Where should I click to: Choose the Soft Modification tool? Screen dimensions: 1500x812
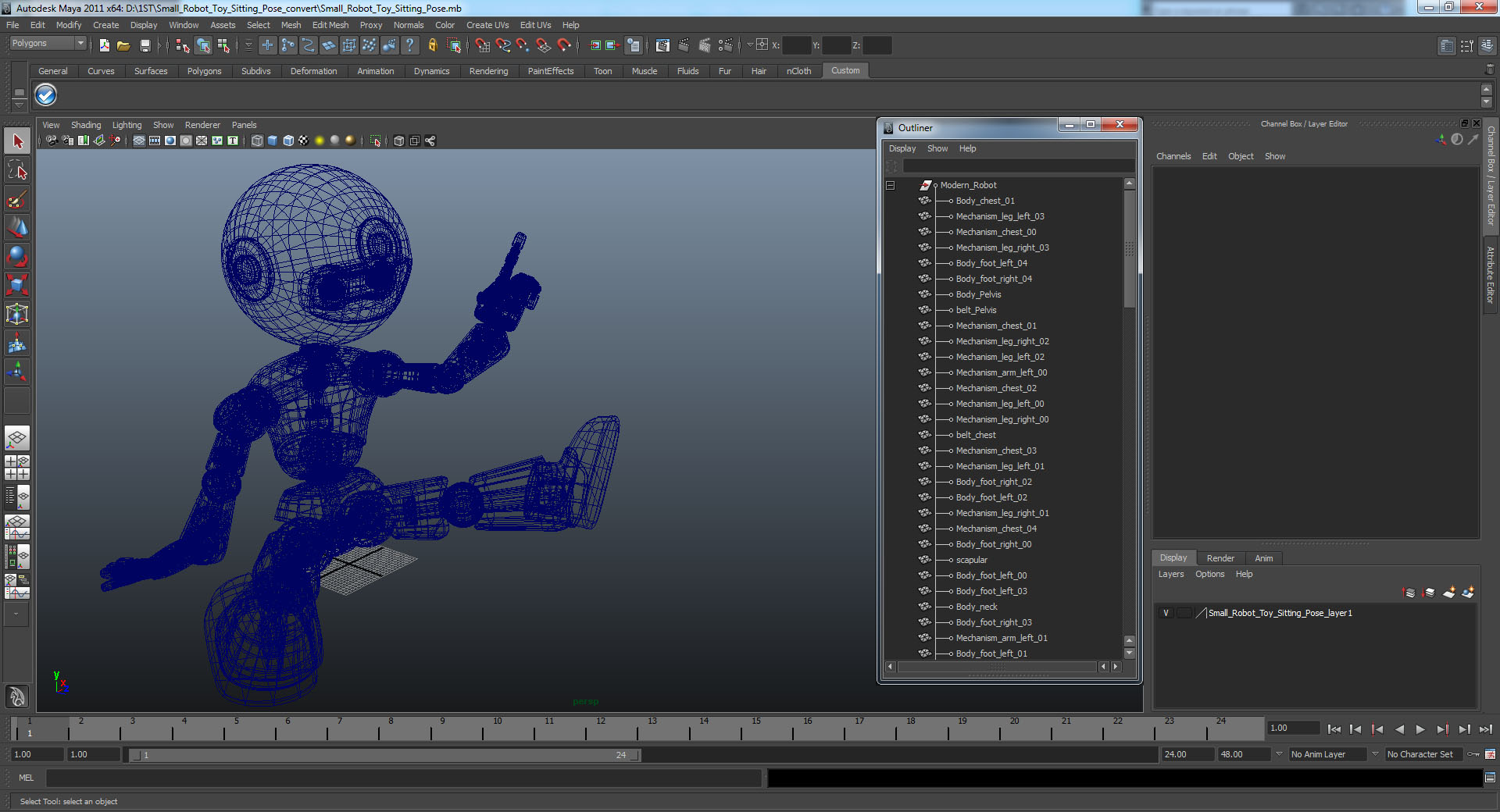pyautogui.click(x=17, y=344)
